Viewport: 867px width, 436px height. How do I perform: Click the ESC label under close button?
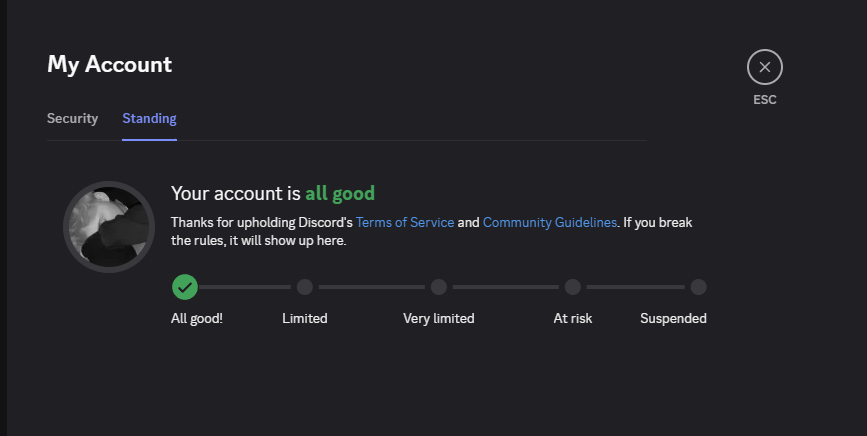click(765, 100)
